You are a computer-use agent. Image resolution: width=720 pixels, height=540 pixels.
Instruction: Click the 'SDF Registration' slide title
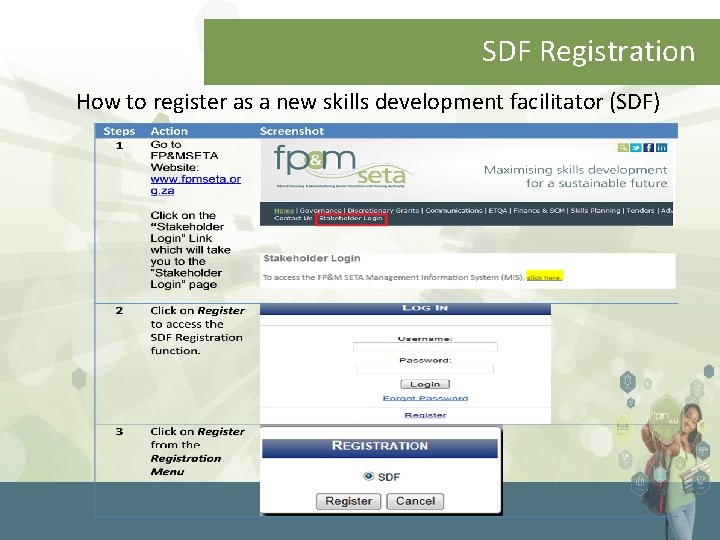point(588,51)
